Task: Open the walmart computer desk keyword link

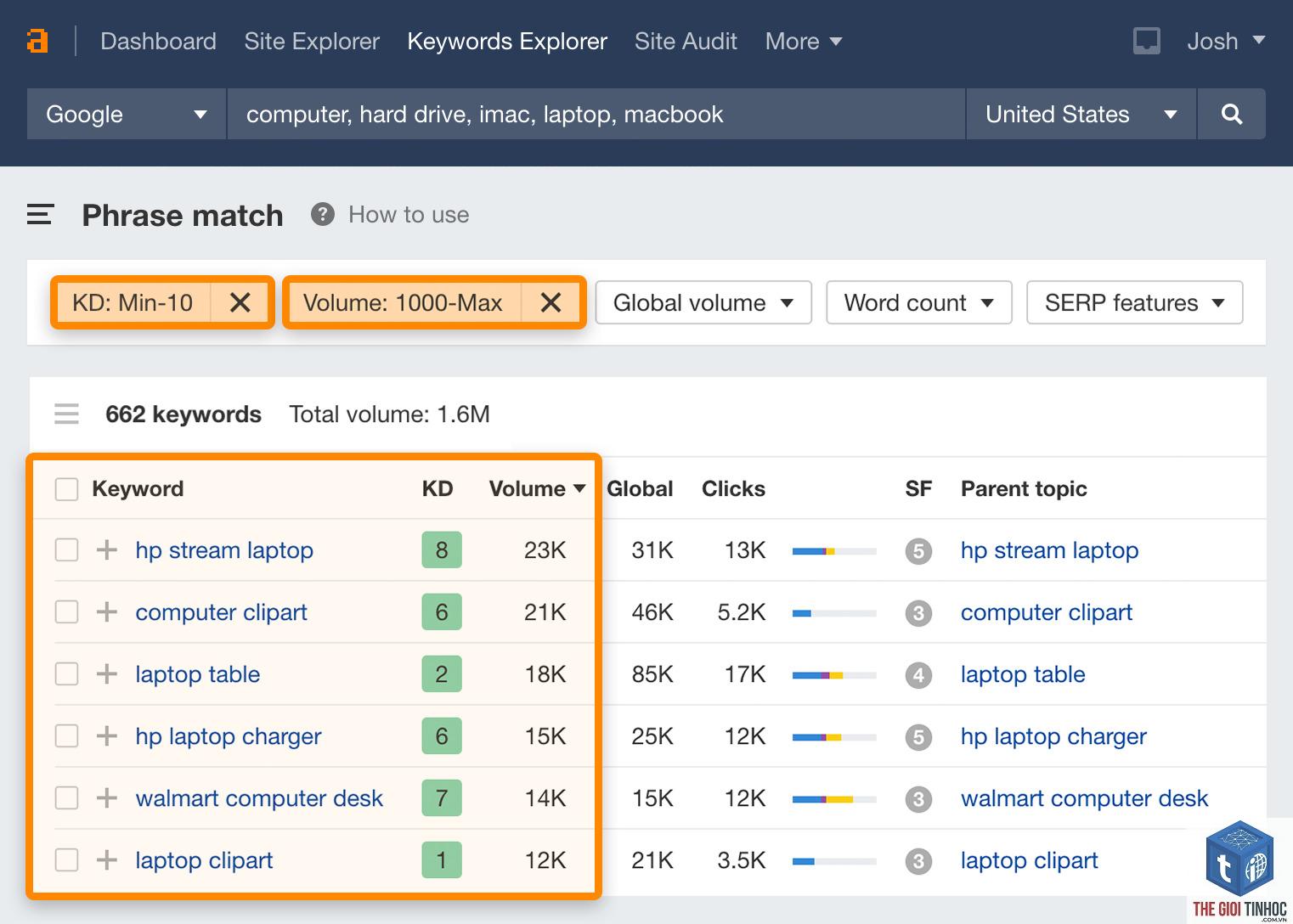Action: tap(259, 797)
